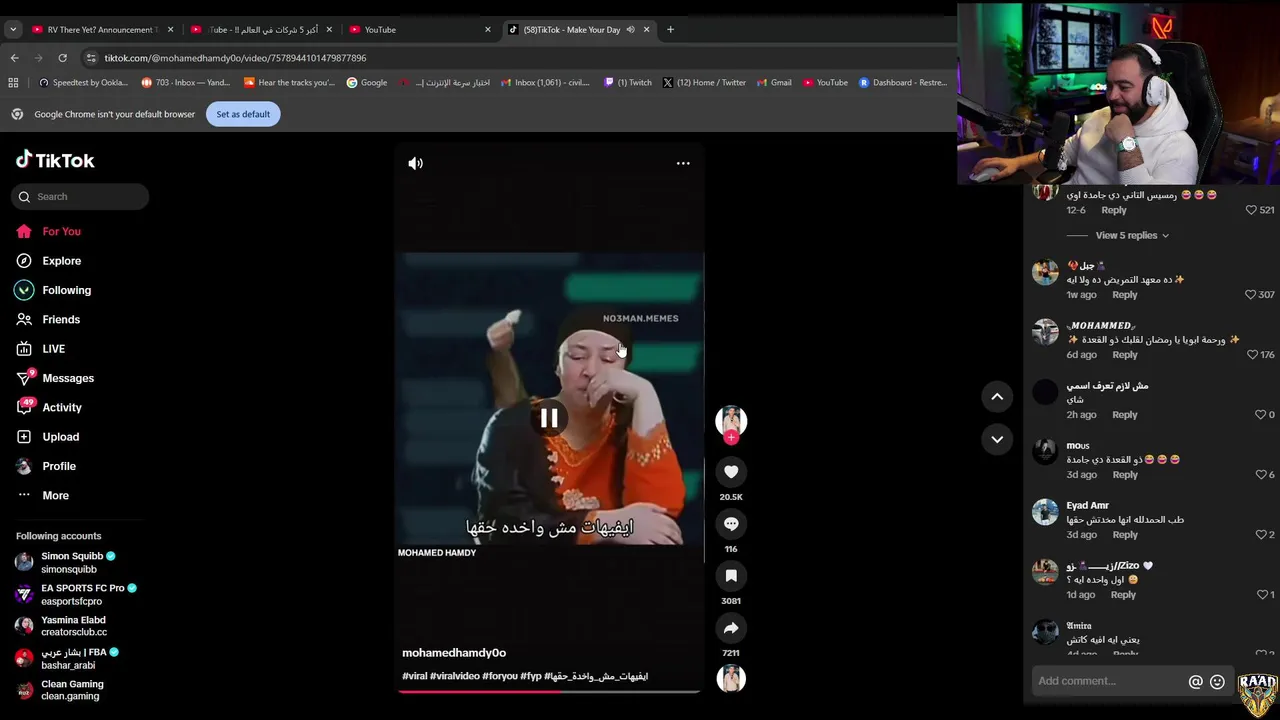Share the video with arrow icon
This screenshot has width=1280, height=720.
point(731,628)
